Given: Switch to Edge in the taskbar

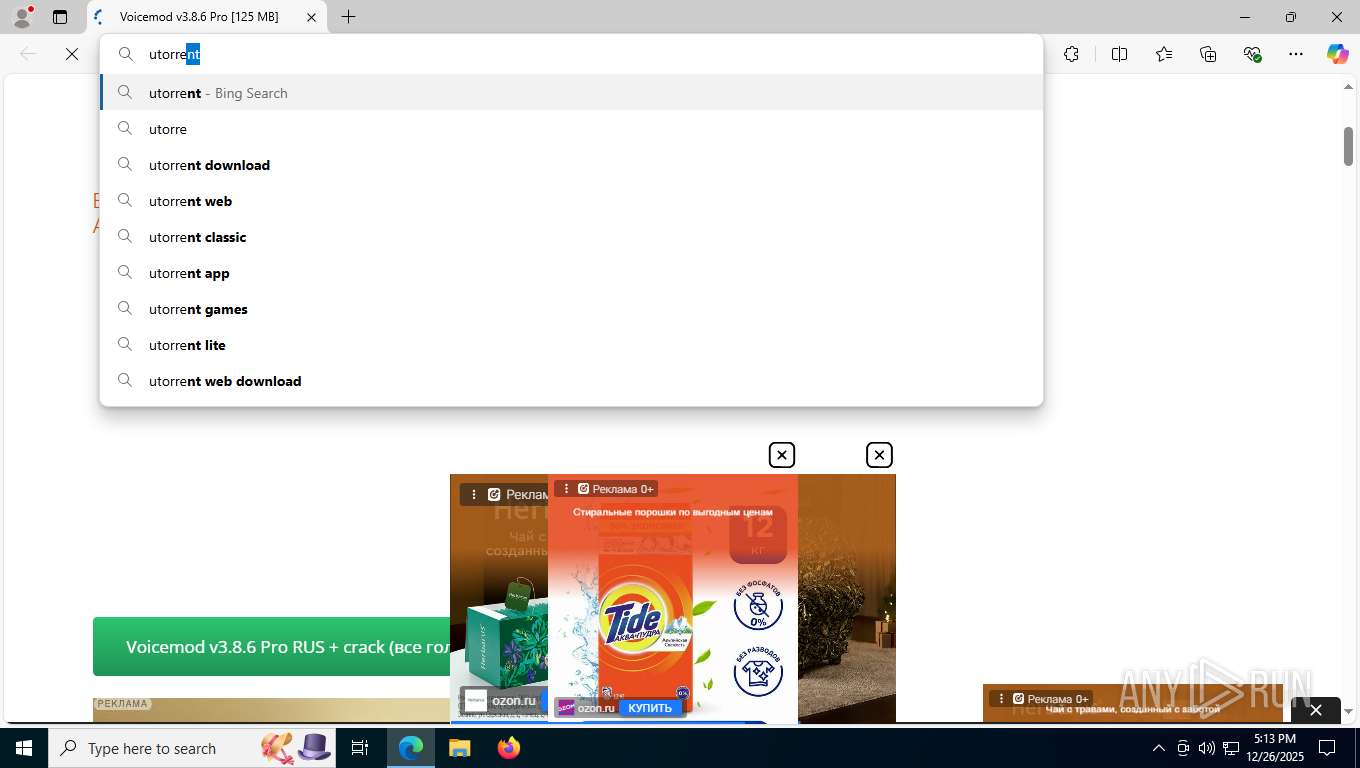Looking at the screenshot, I should [x=411, y=748].
